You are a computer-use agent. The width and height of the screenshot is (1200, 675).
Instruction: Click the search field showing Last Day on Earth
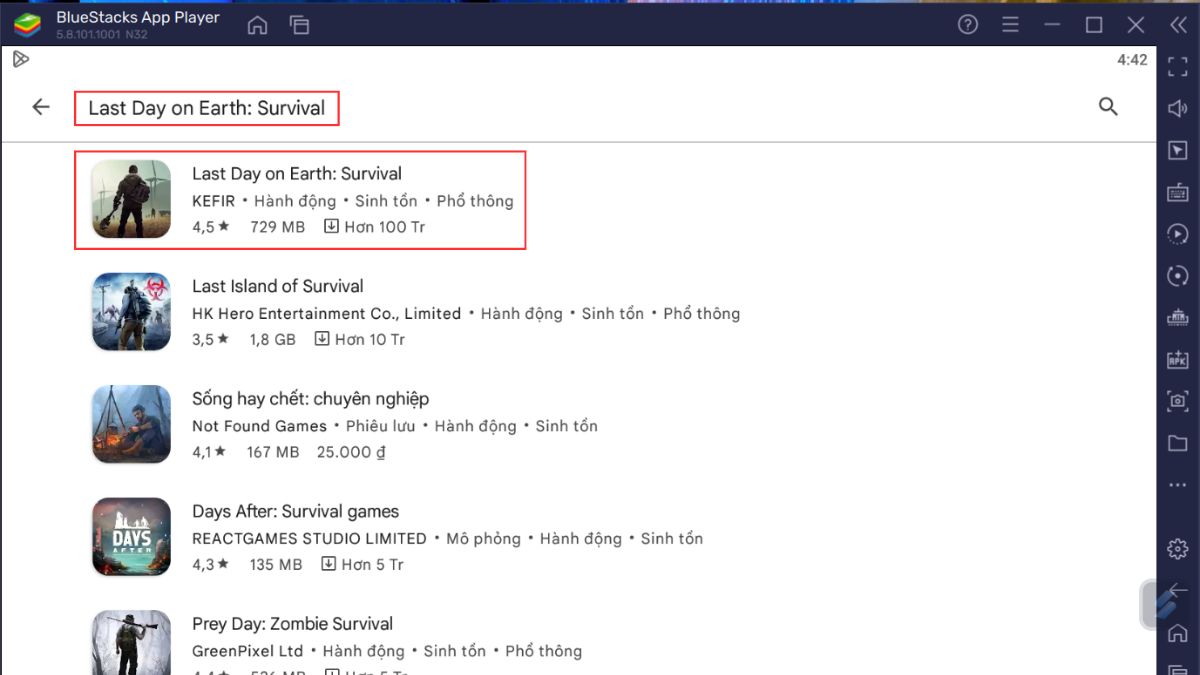(207, 108)
